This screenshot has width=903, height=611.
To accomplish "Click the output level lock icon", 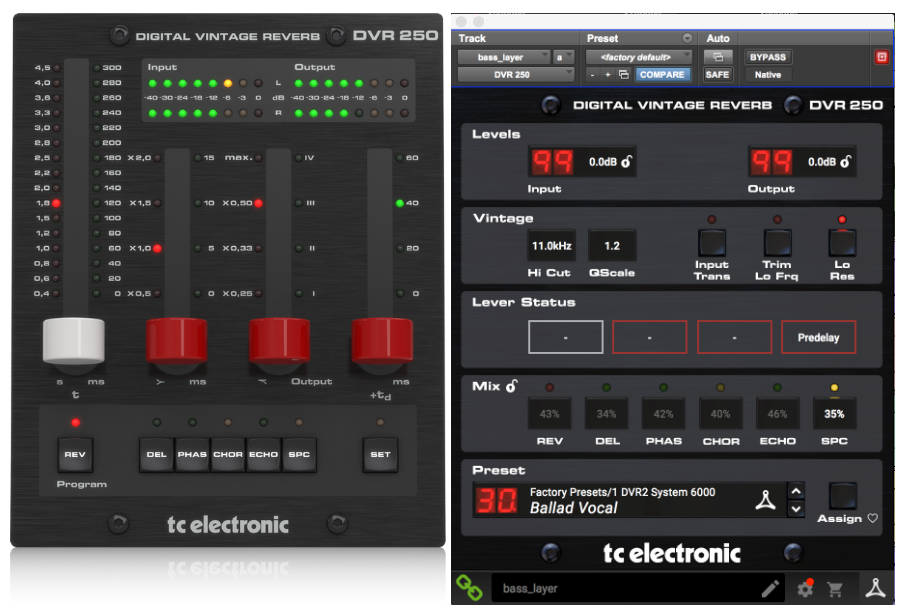I will pyautogui.click(x=845, y=162).
